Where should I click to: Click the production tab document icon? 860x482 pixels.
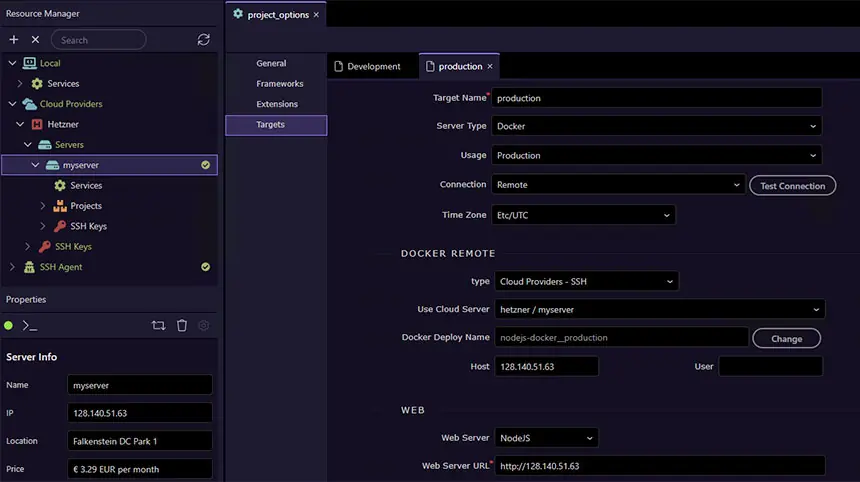[429, 66]
